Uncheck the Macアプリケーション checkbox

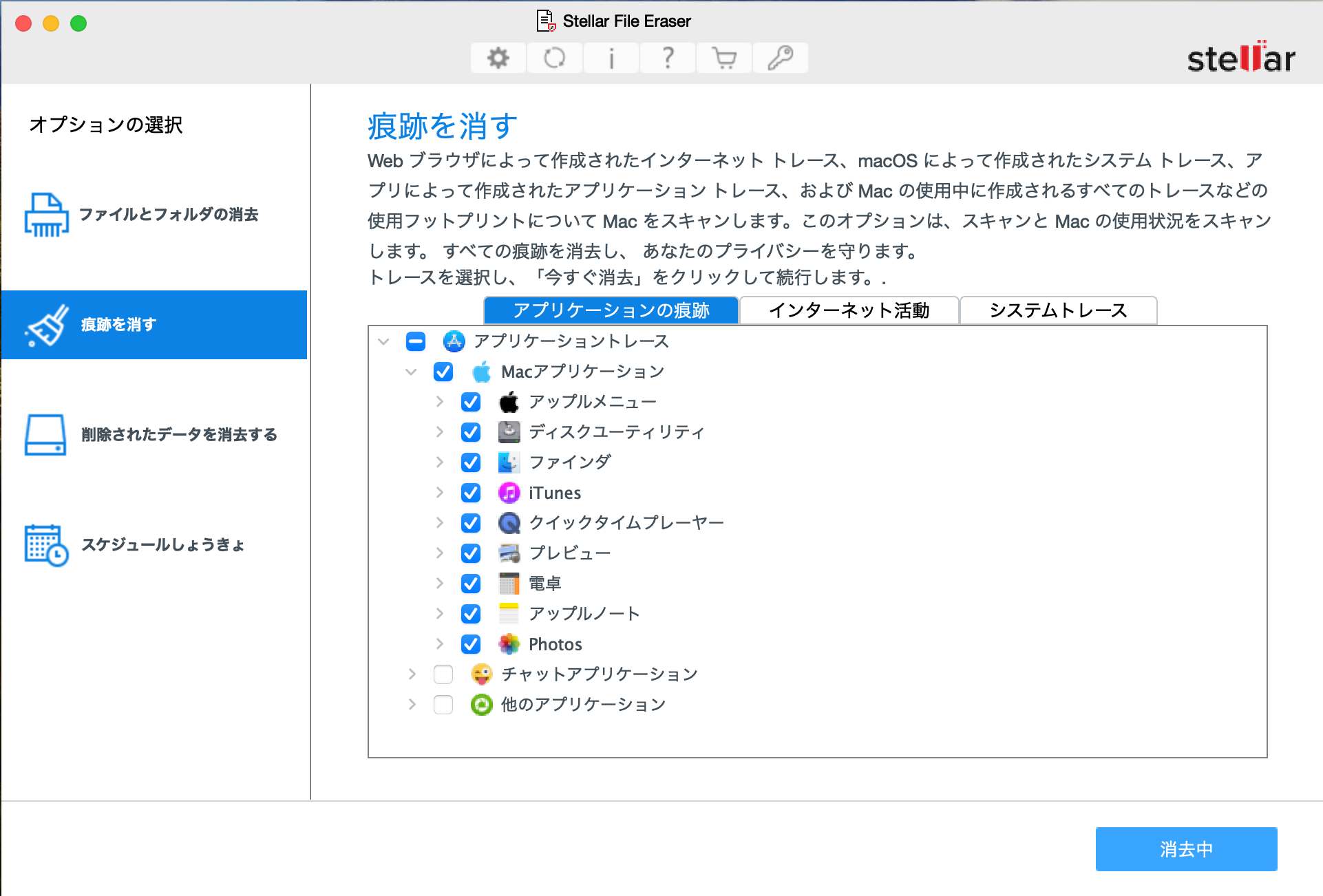pos(443,372)
